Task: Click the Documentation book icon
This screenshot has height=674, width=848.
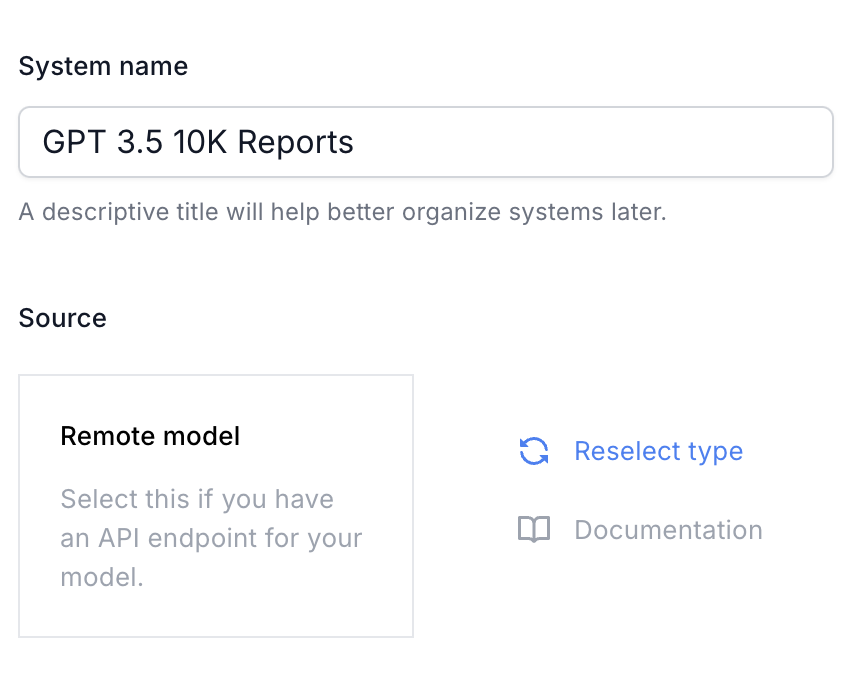Action: [x=534, y=530]
